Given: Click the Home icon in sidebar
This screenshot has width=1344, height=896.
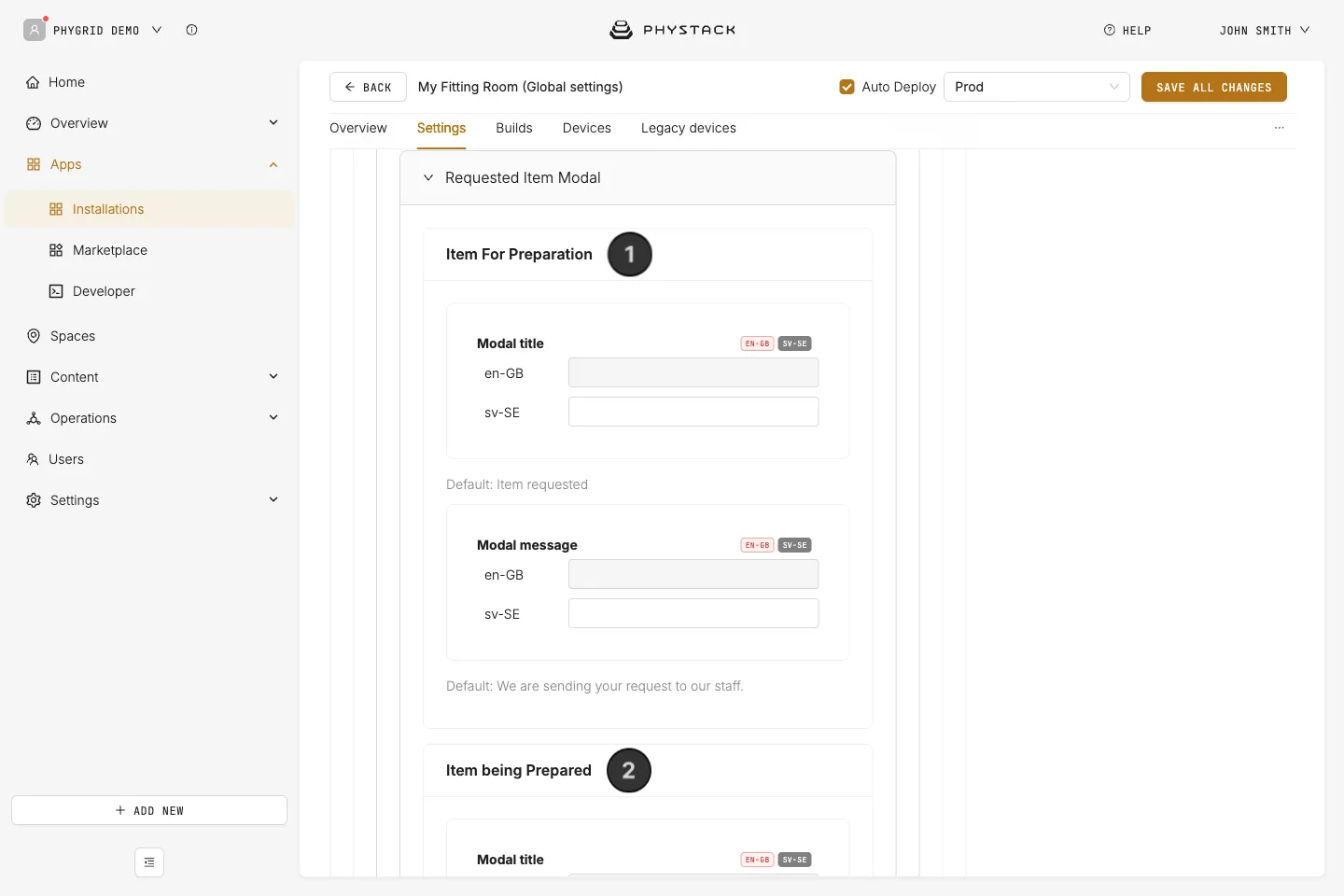Looking at the screenshot, I should (34, 82).
